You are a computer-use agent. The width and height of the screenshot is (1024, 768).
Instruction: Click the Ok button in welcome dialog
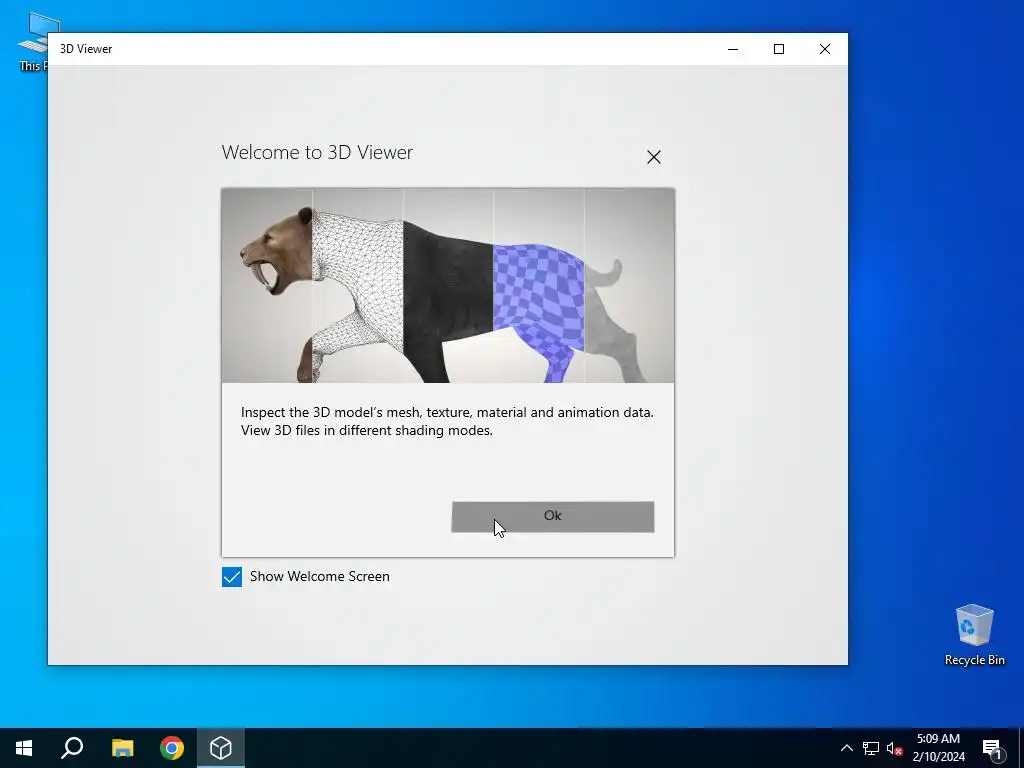point(552,517)
